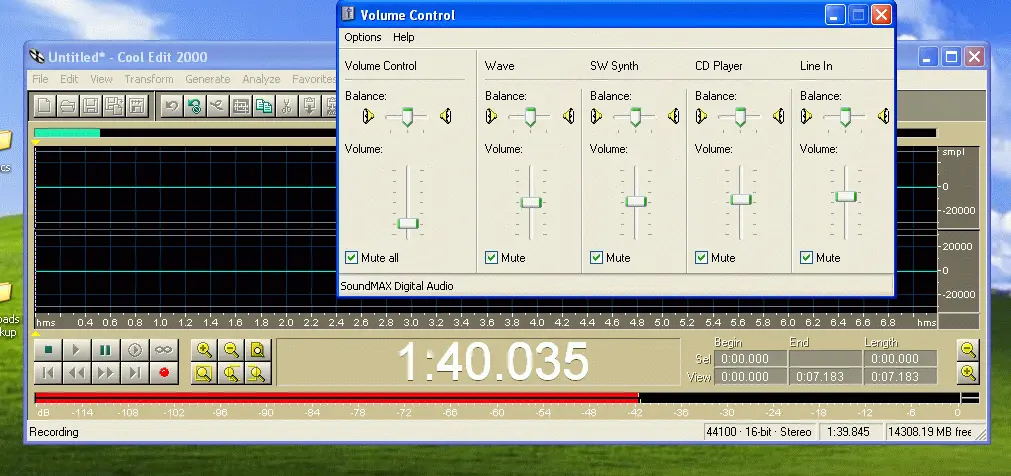Click the Open file folder icon in Cool Edit
Image resolution: width=1011 pixels, height=476 pixels.
(x=67, y=106)
